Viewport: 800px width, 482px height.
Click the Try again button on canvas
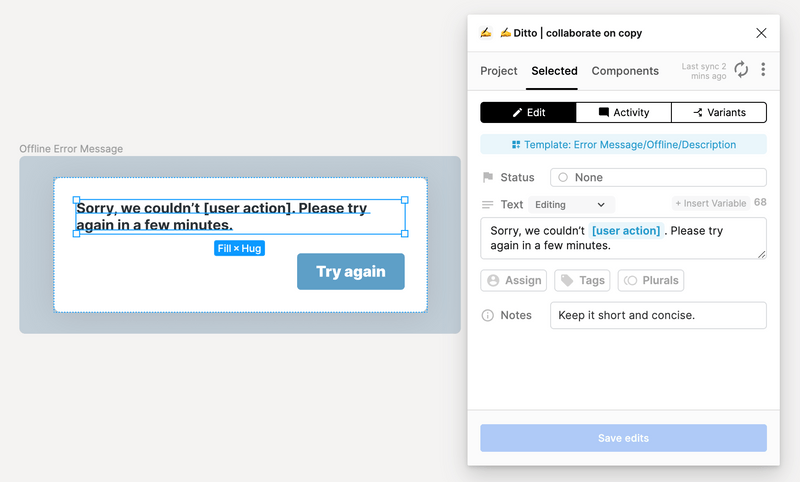(351, 271)
